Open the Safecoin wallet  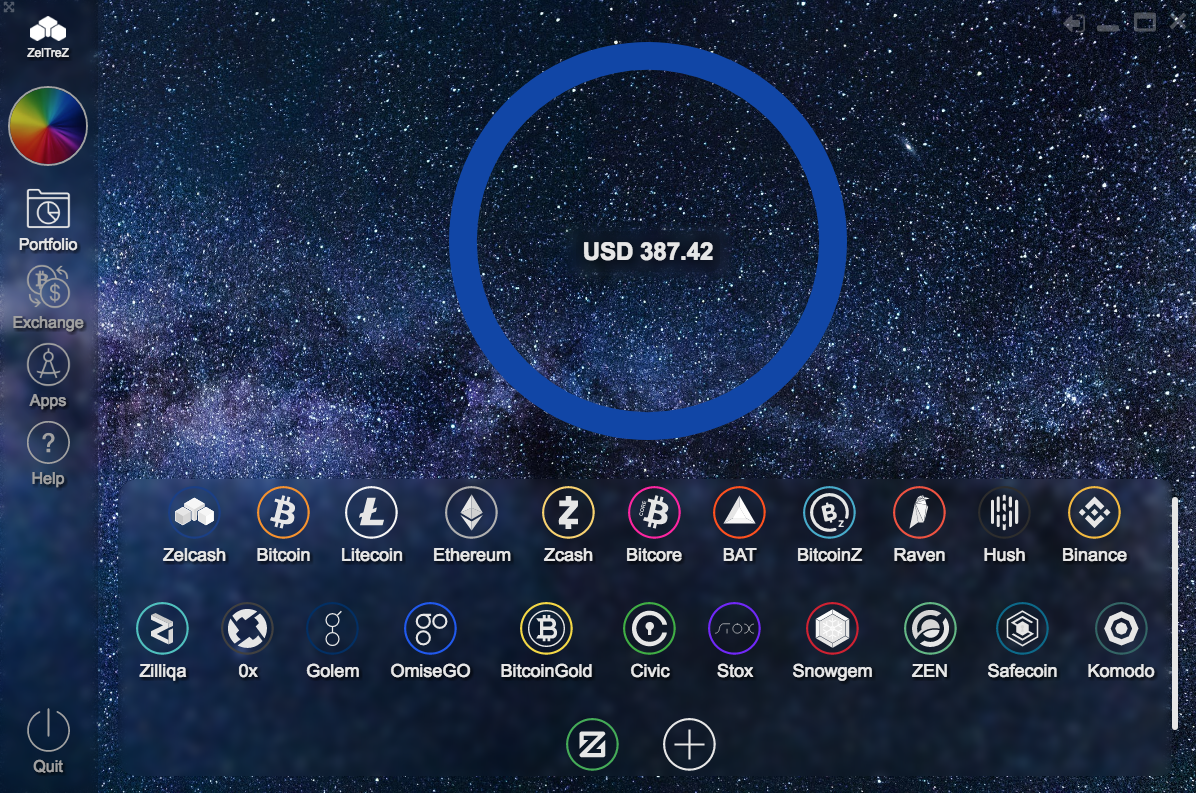(x=1022, y=642)
